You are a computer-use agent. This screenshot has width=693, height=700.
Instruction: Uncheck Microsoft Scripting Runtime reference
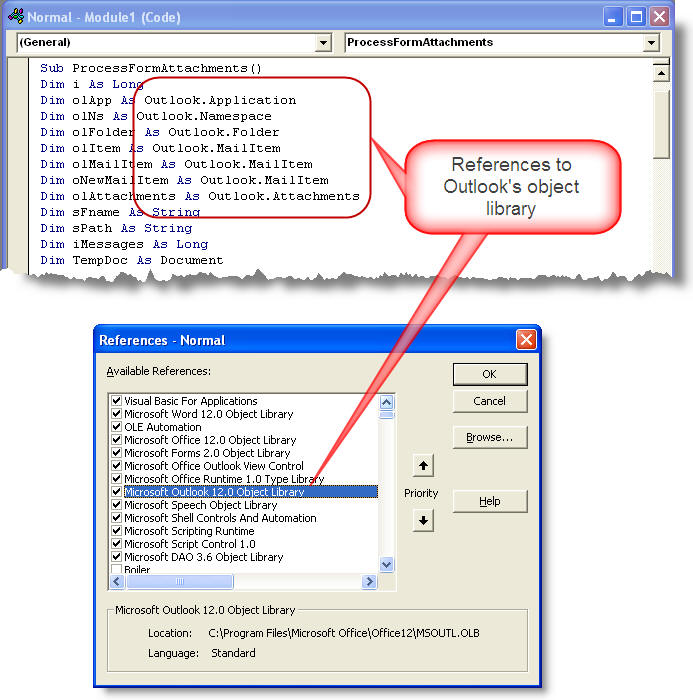tap(117, 530)
